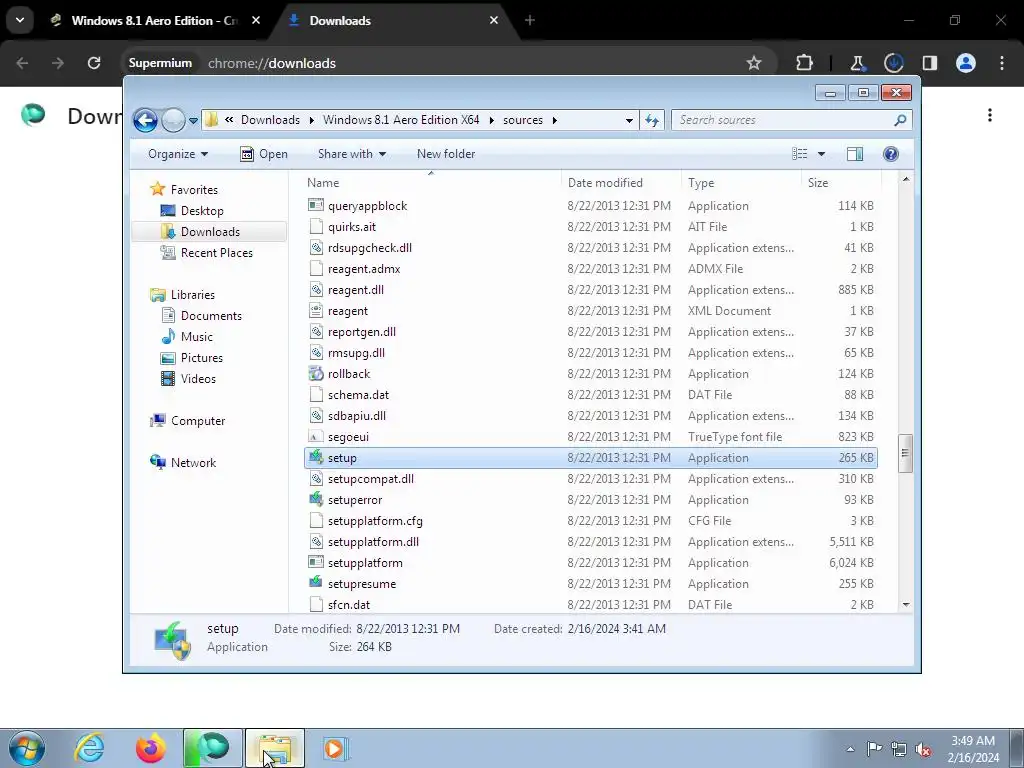Select the queryappblock application icon

(316, 206)
